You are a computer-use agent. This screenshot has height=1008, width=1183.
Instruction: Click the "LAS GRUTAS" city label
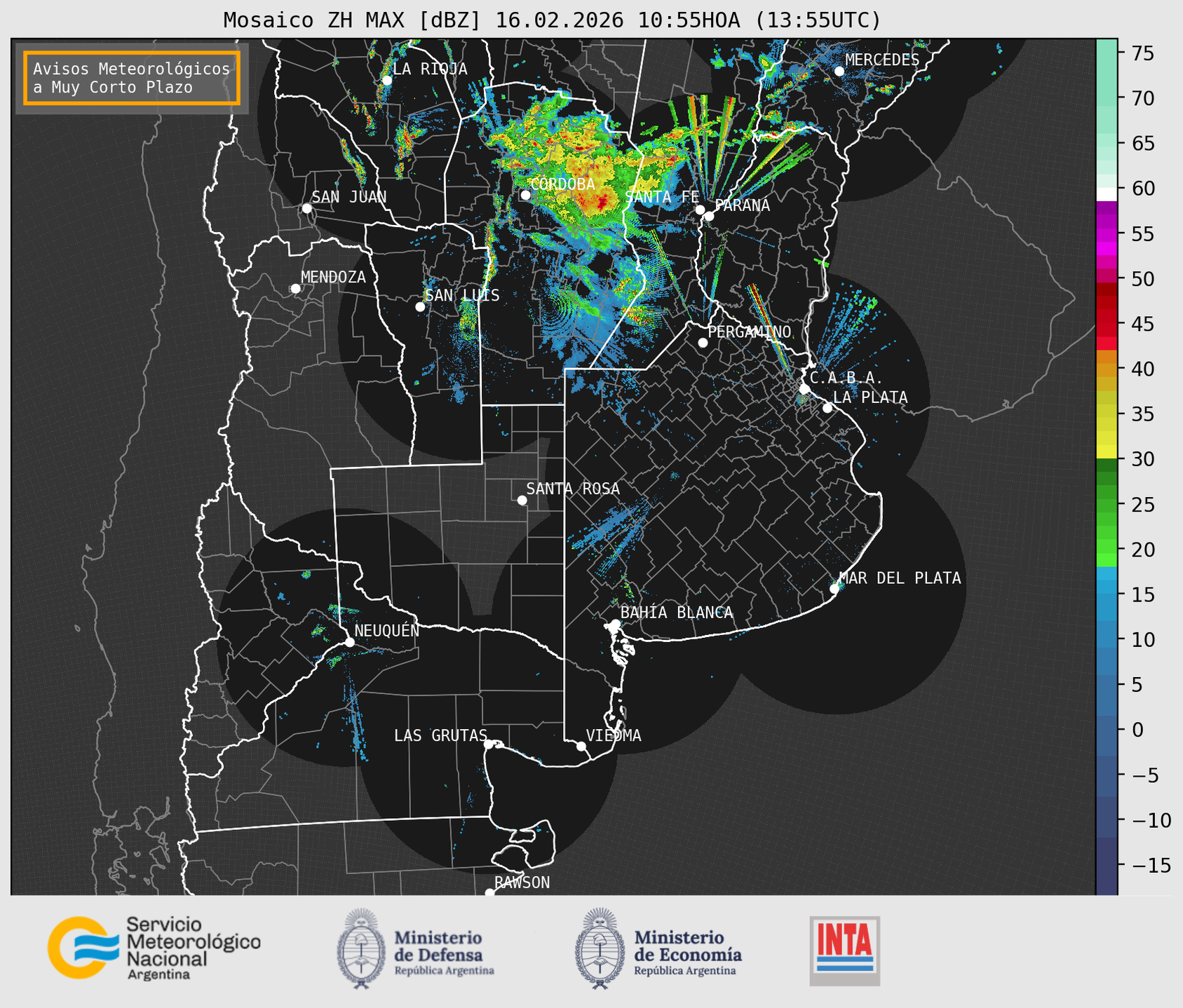point(440,735)
